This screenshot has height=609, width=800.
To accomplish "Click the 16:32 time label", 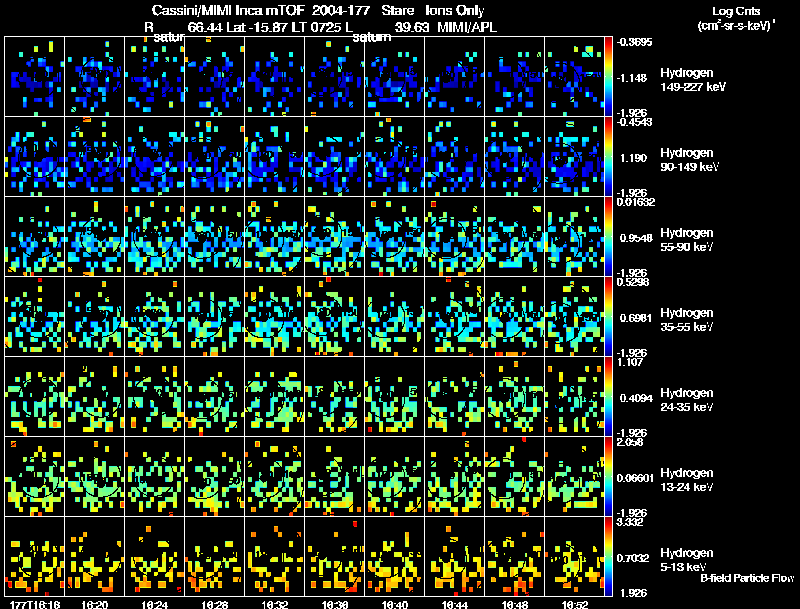I will pos(274,604).
